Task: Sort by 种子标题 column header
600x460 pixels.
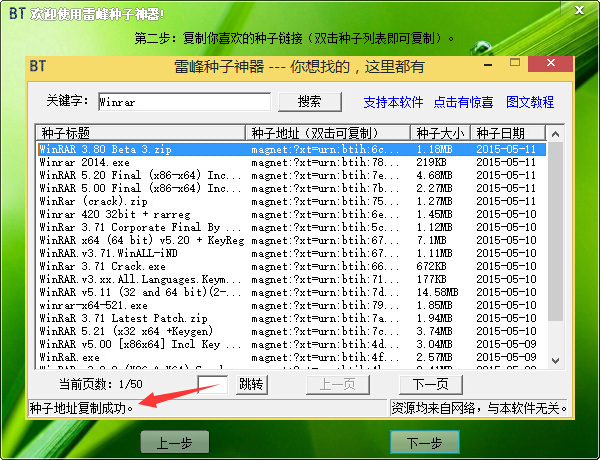Action: coord(140,133)
